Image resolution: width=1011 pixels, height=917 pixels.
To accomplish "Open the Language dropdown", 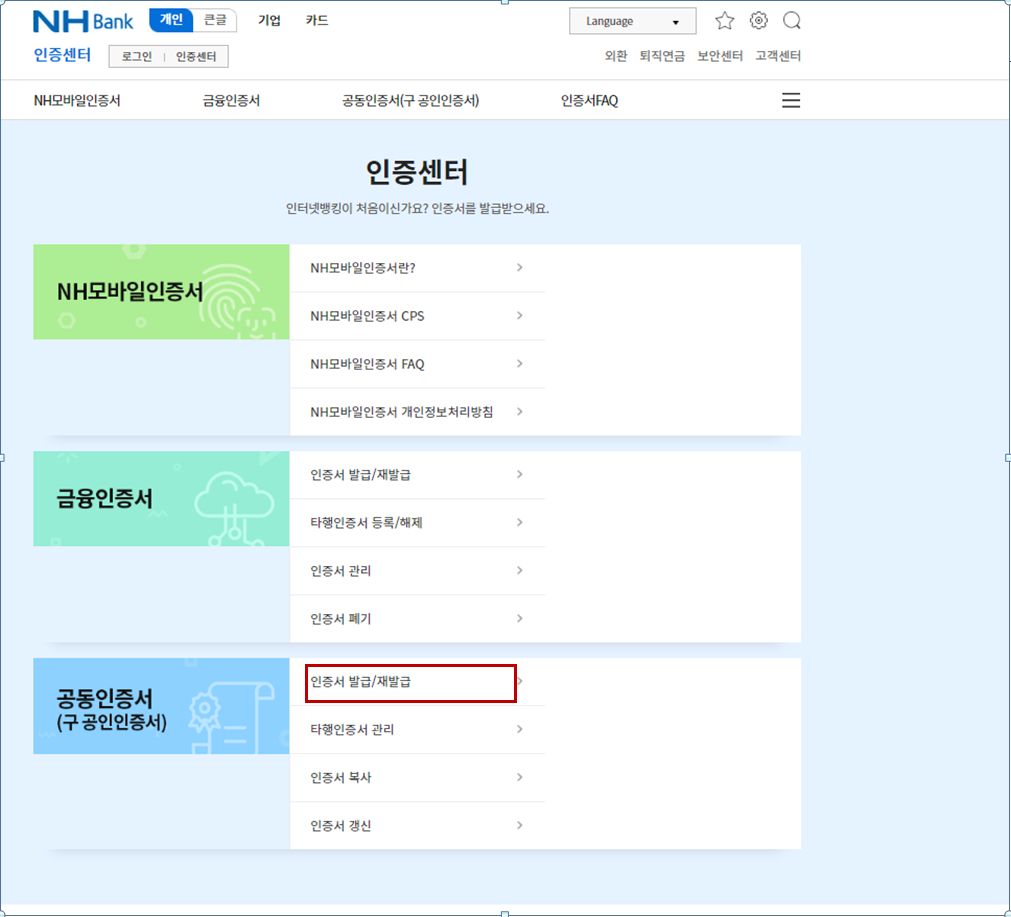I will tap(633, 21).
